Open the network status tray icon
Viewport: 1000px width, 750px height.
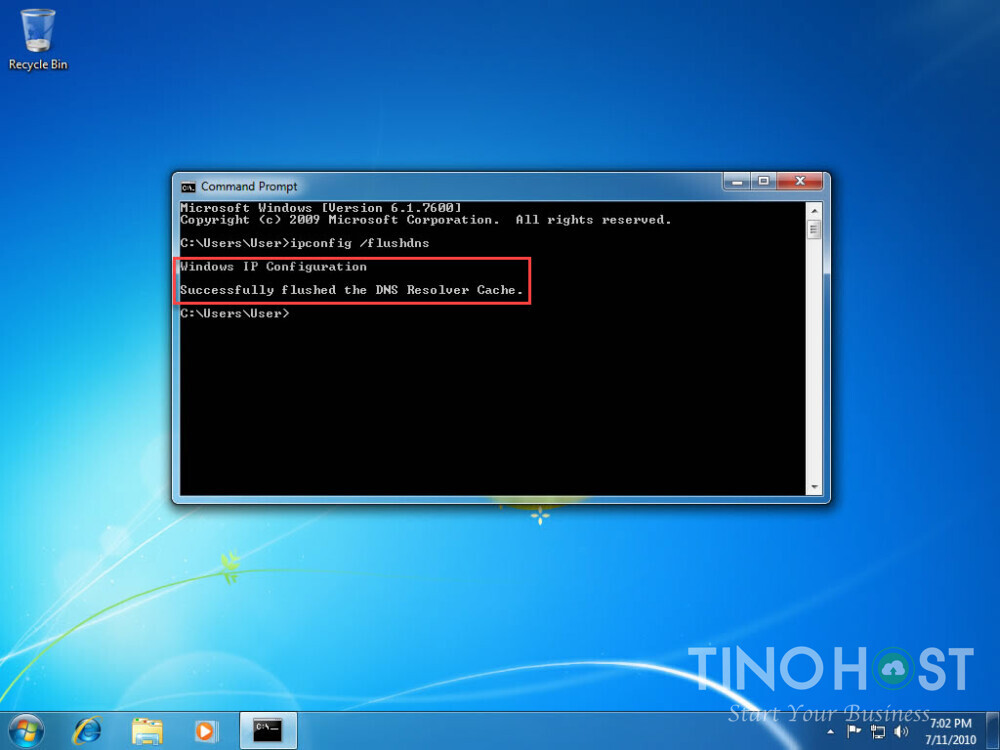coord(878,732)
